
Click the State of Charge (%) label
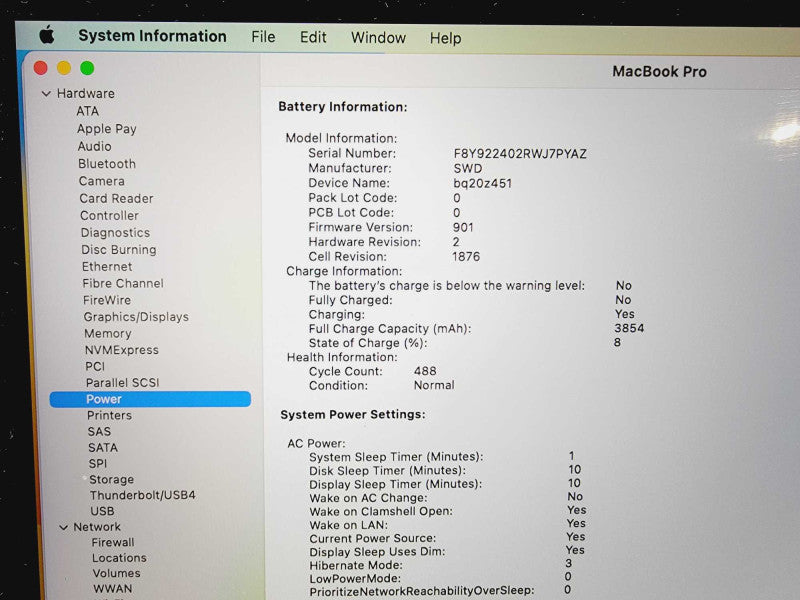[367, 343]
